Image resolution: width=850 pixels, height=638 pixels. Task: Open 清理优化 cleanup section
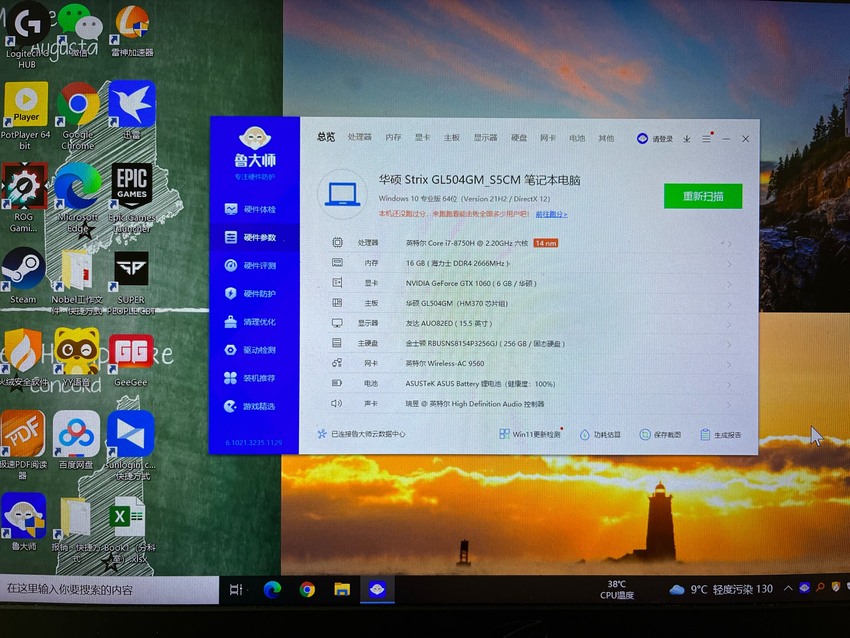click(250, 322)
